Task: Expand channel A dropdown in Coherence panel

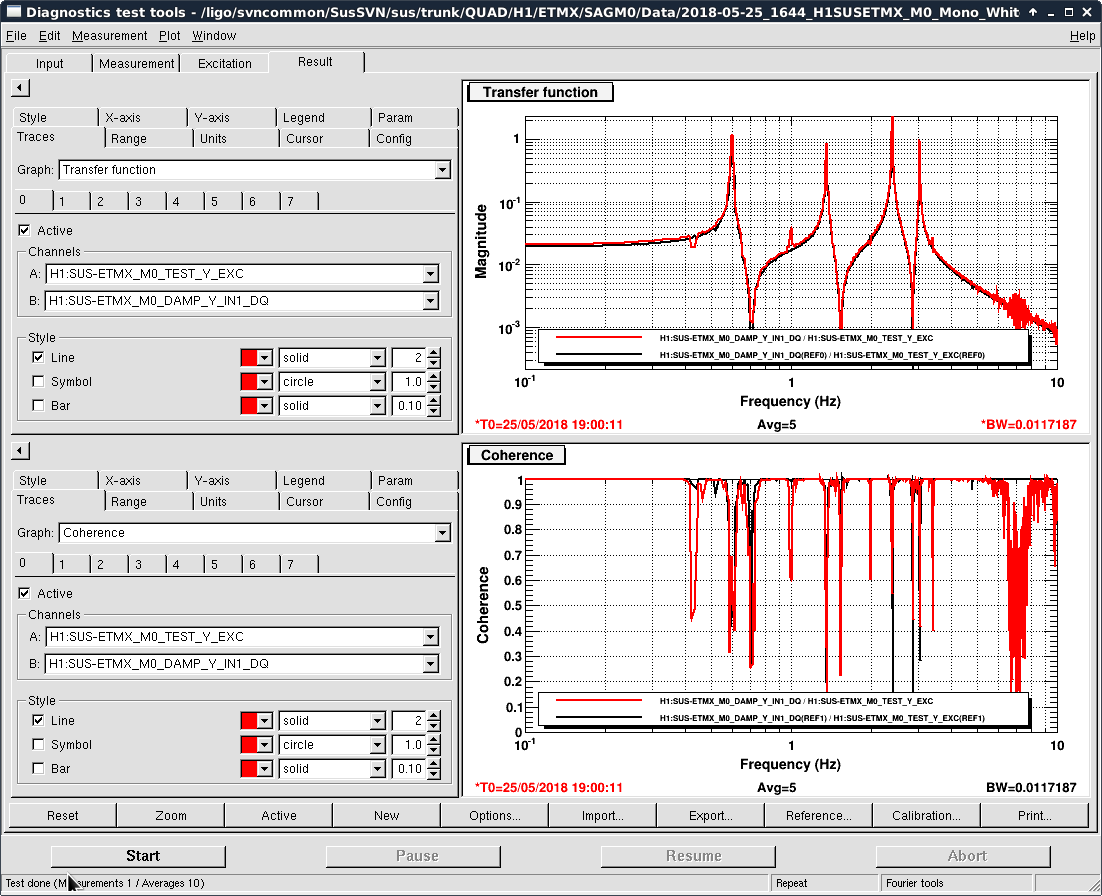Action: [430, 637]
